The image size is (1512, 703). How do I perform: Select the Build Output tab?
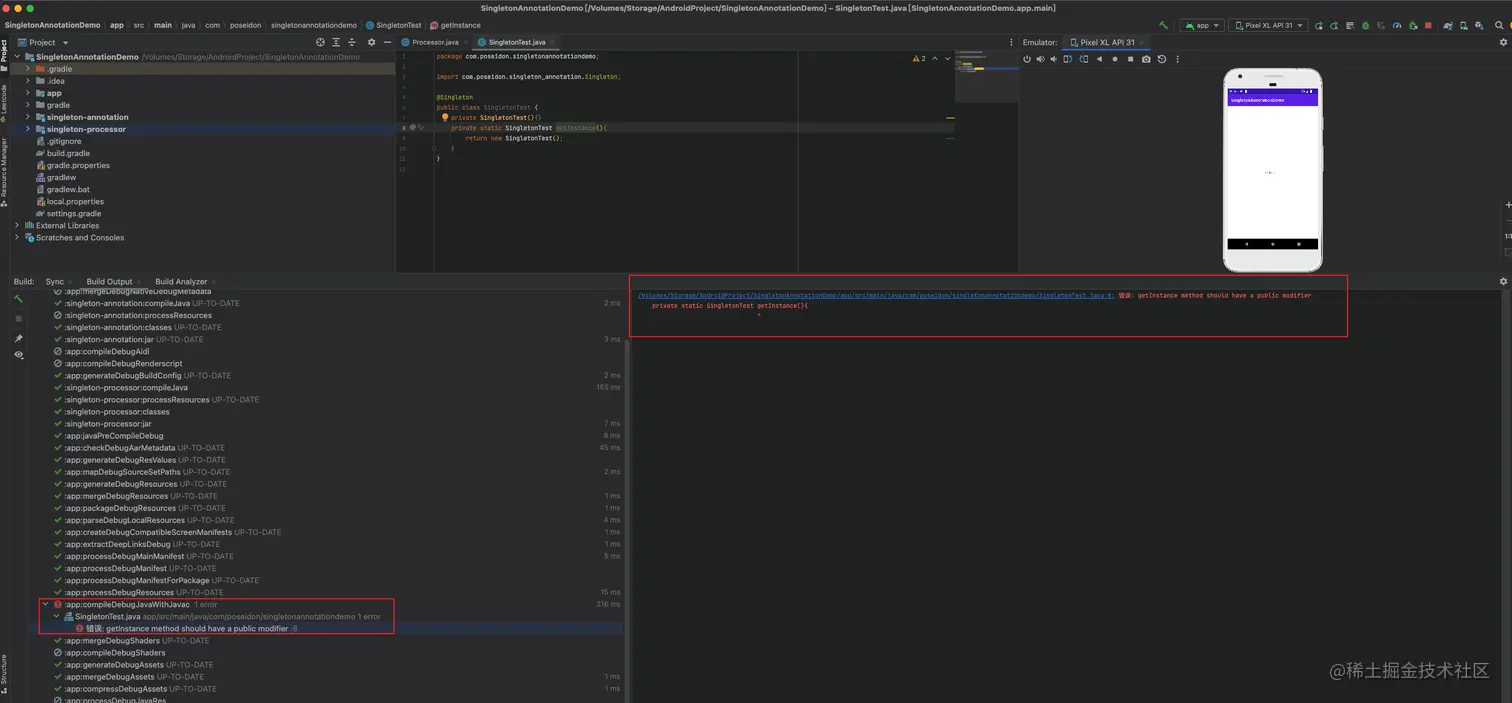[x=109, y=282]
